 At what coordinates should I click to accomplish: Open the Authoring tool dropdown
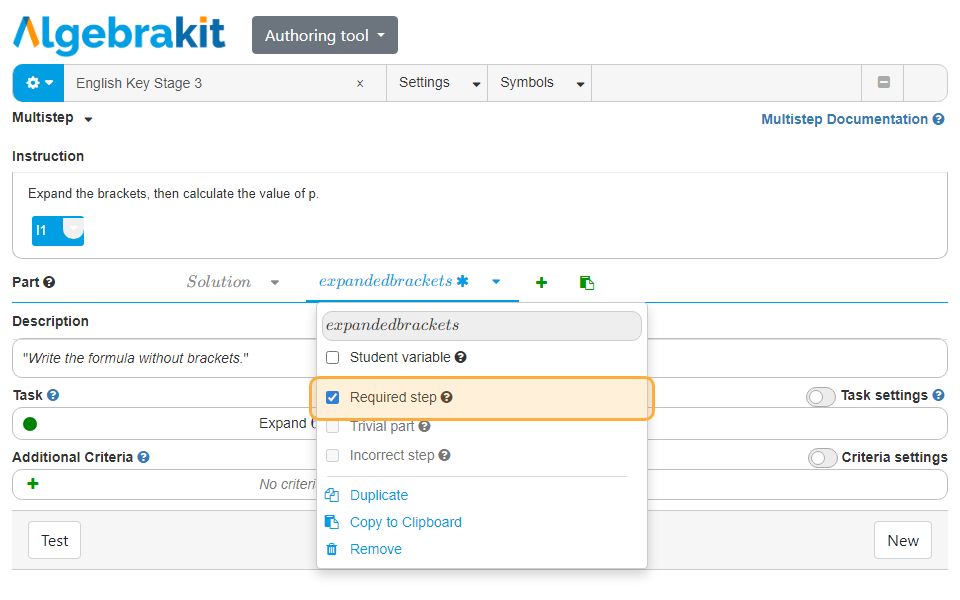324,35
